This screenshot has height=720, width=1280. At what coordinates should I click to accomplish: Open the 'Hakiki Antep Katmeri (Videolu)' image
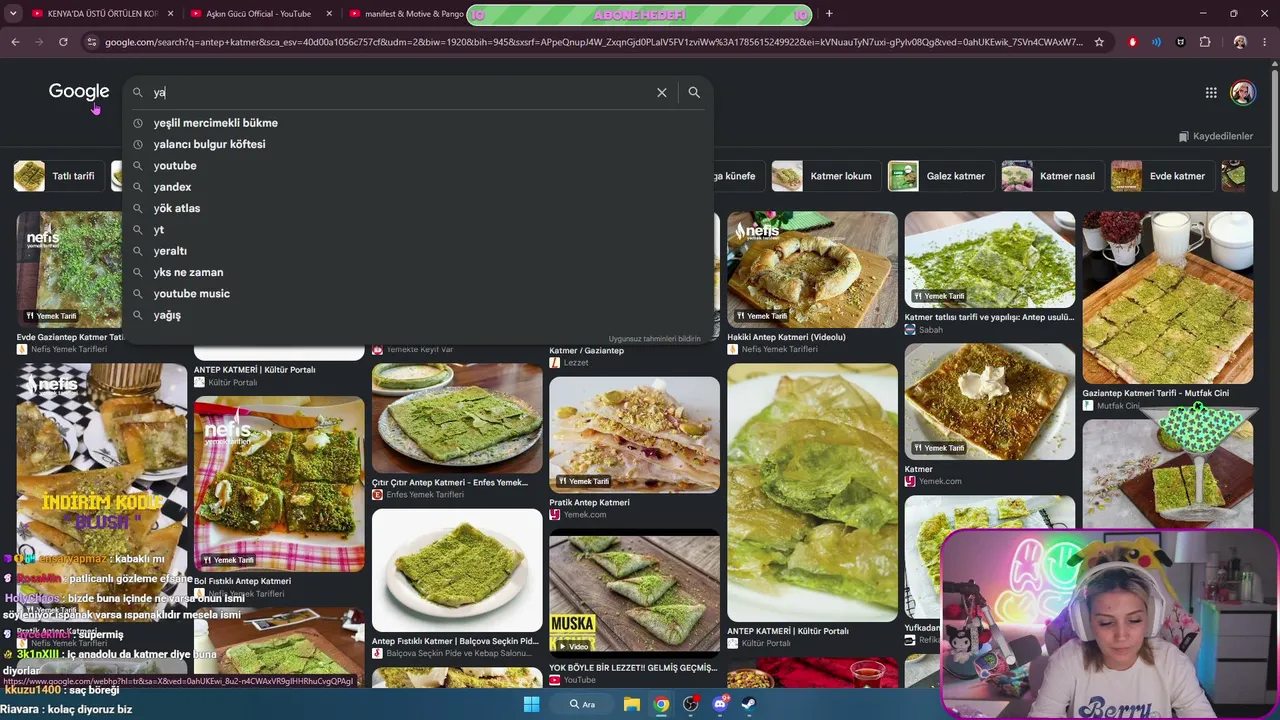[812, 270]
